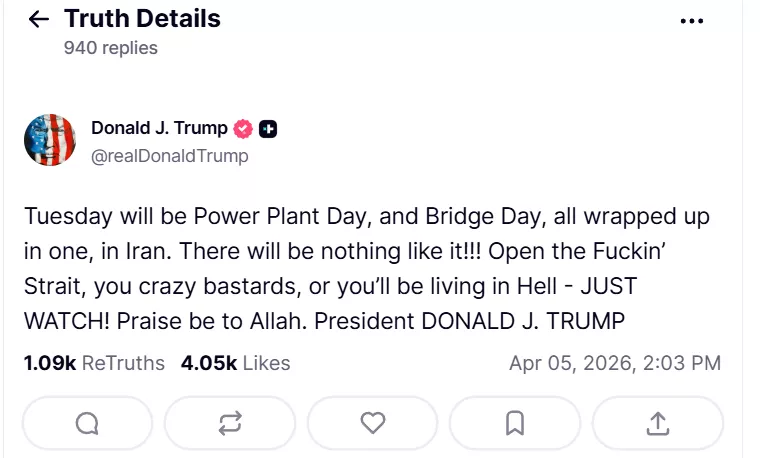The image size is (760, 458).
Task: Open the flag-themed profile avatar
Action: click(x=50, y=140)
